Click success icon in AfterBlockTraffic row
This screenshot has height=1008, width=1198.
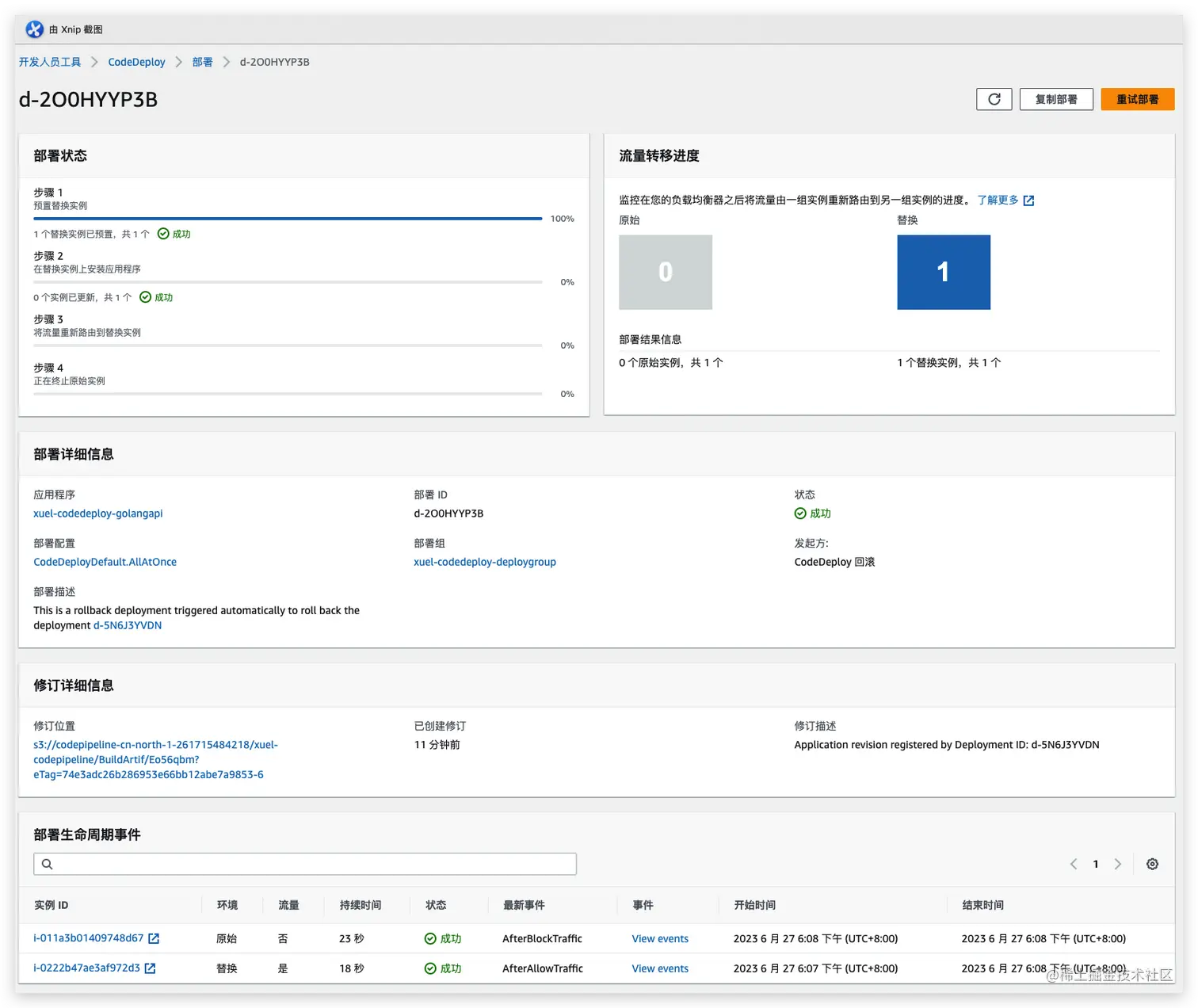[430, 938]
